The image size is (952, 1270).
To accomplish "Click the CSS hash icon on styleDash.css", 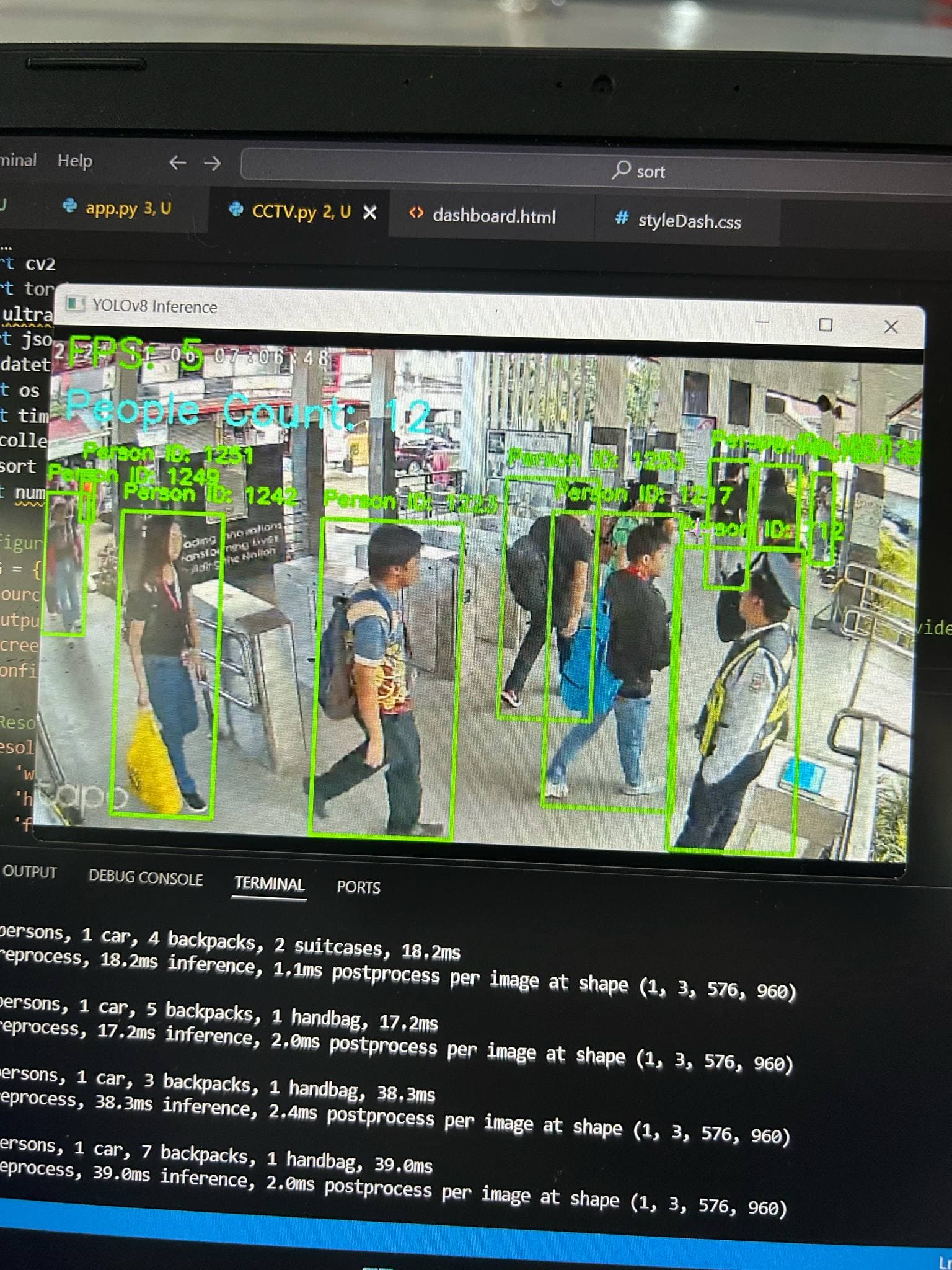I will coord(621,218).
